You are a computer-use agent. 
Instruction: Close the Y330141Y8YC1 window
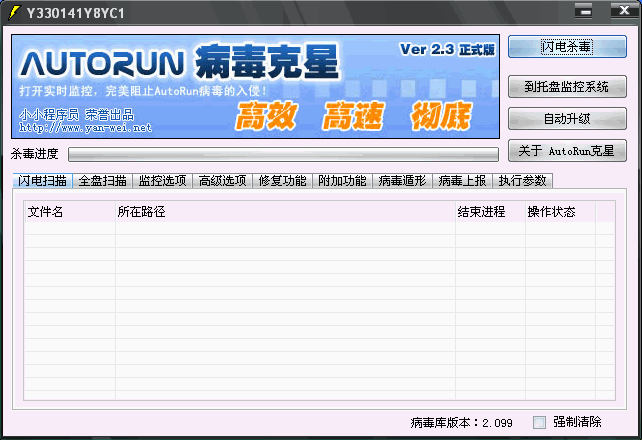click(624, 11)
